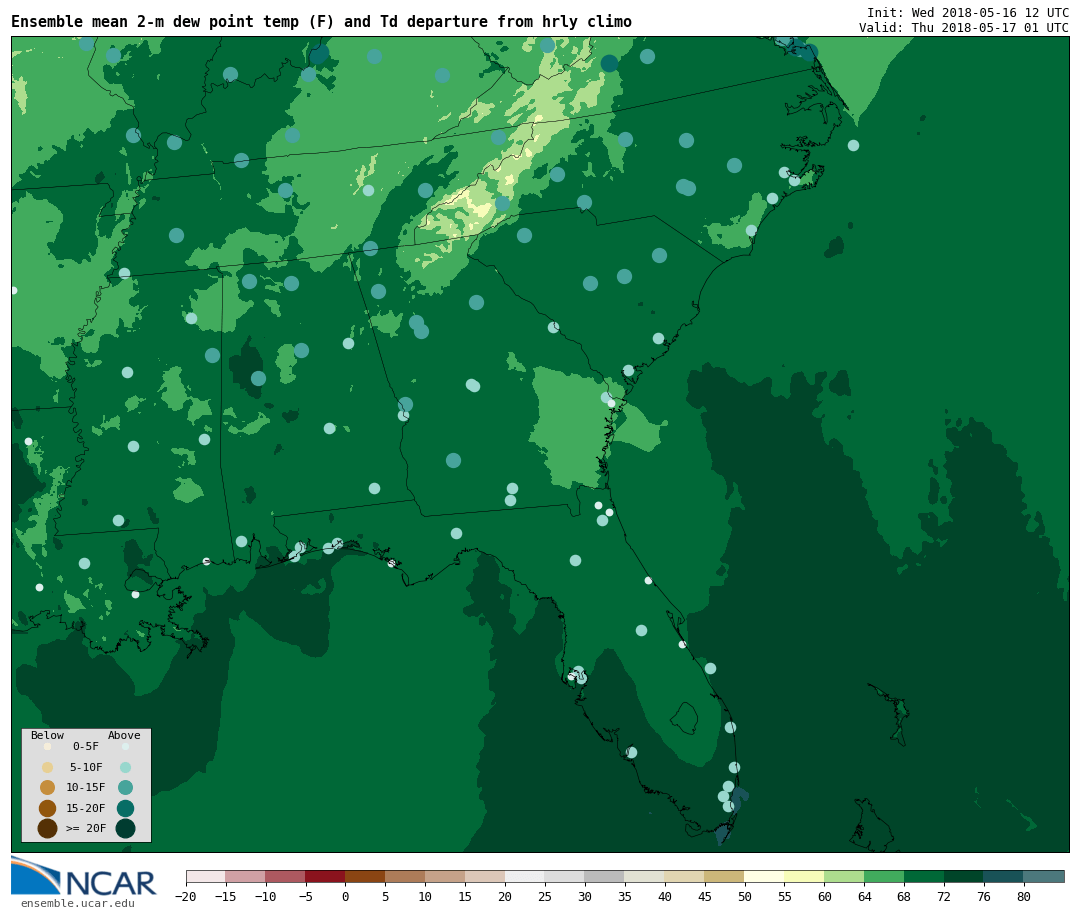Viewport: 1080px width, 915px height.
Task: Click the "Above" legend header
Action: click(124, 735)
